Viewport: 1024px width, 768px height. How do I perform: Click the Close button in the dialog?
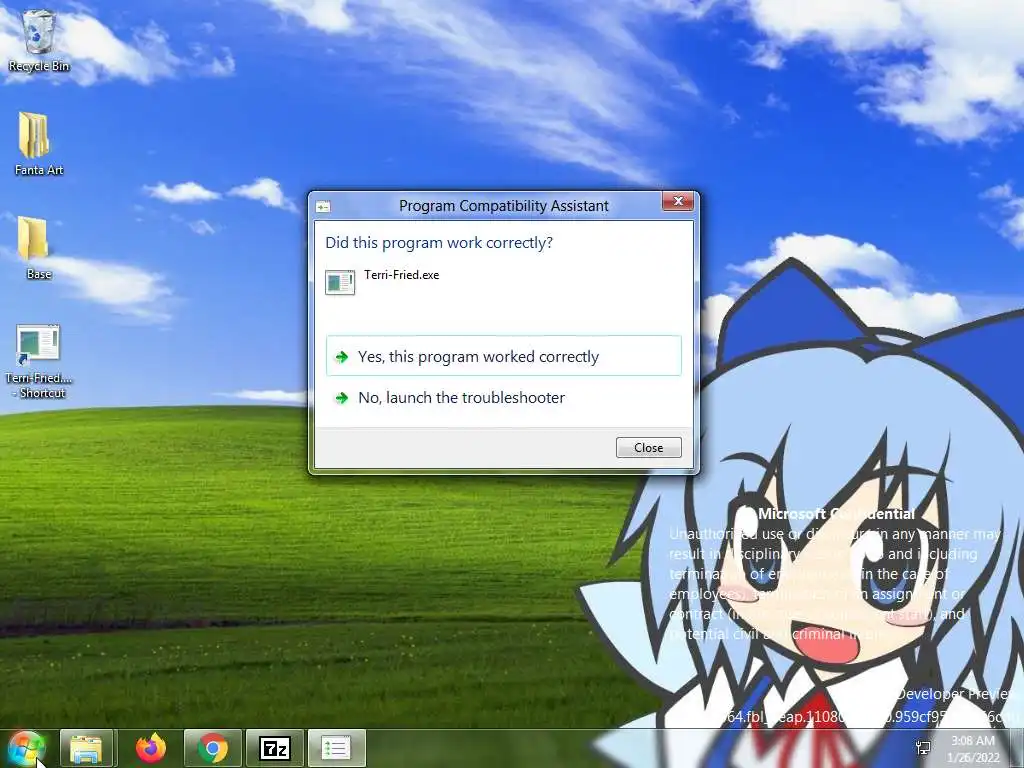(648, 447)
